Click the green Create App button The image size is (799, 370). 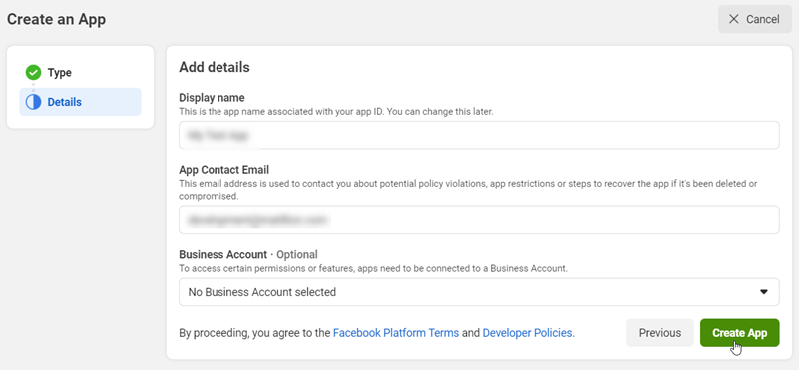click(739, 333)
